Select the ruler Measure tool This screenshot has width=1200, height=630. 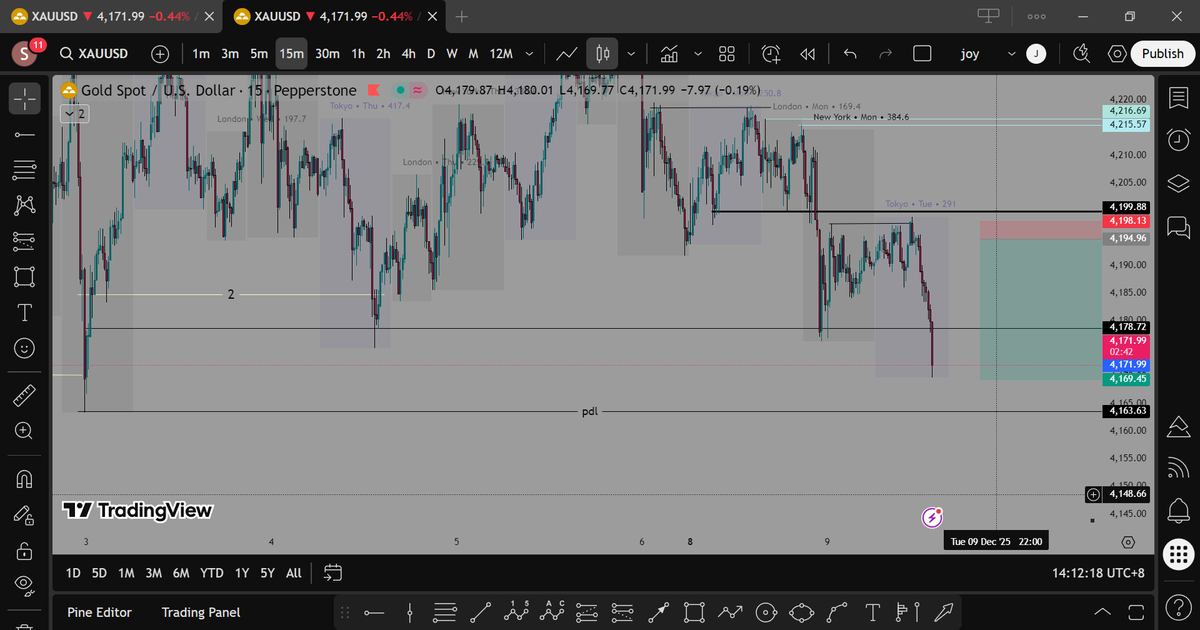pos(25,395)
